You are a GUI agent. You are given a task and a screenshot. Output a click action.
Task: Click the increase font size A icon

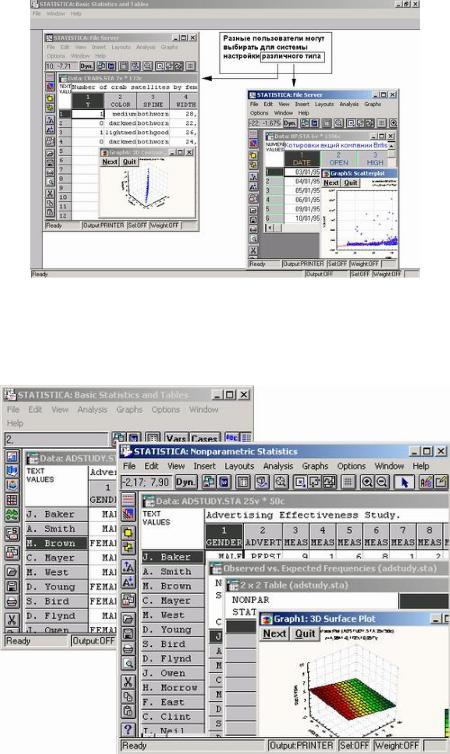pyautogui.click(x=128, y=566)
